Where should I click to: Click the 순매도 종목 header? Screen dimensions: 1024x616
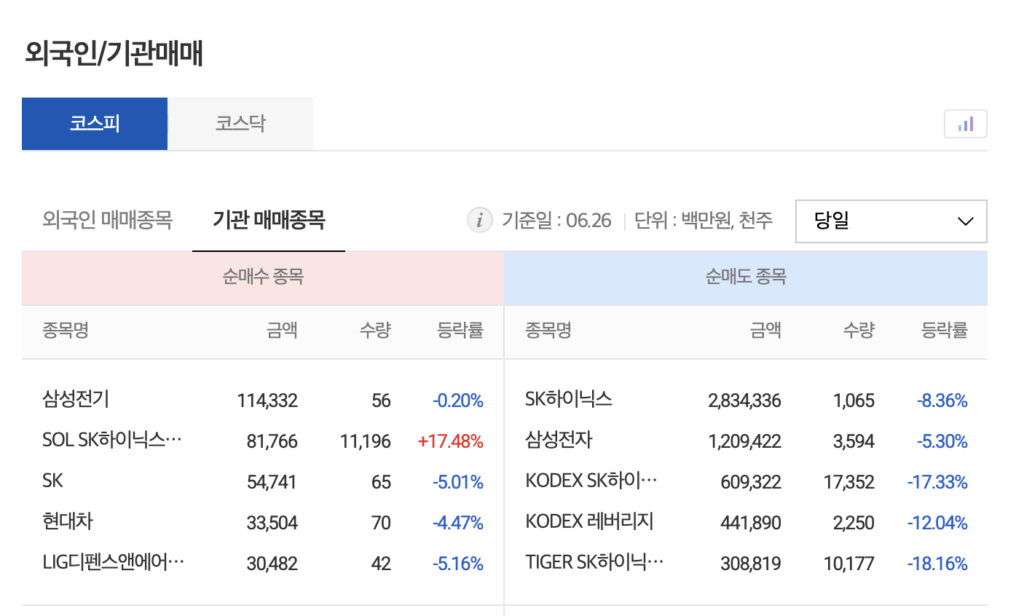[745, 278]
